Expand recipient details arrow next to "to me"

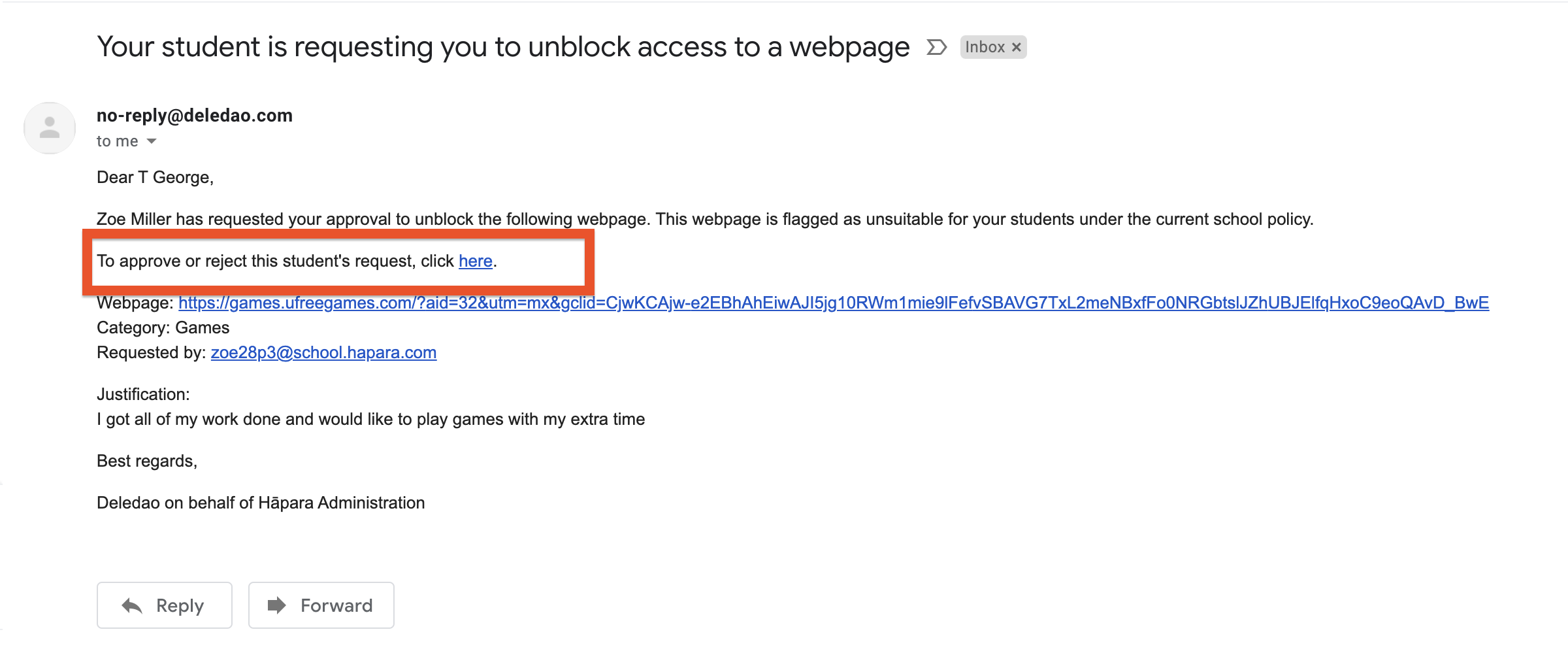click(152, 141)
